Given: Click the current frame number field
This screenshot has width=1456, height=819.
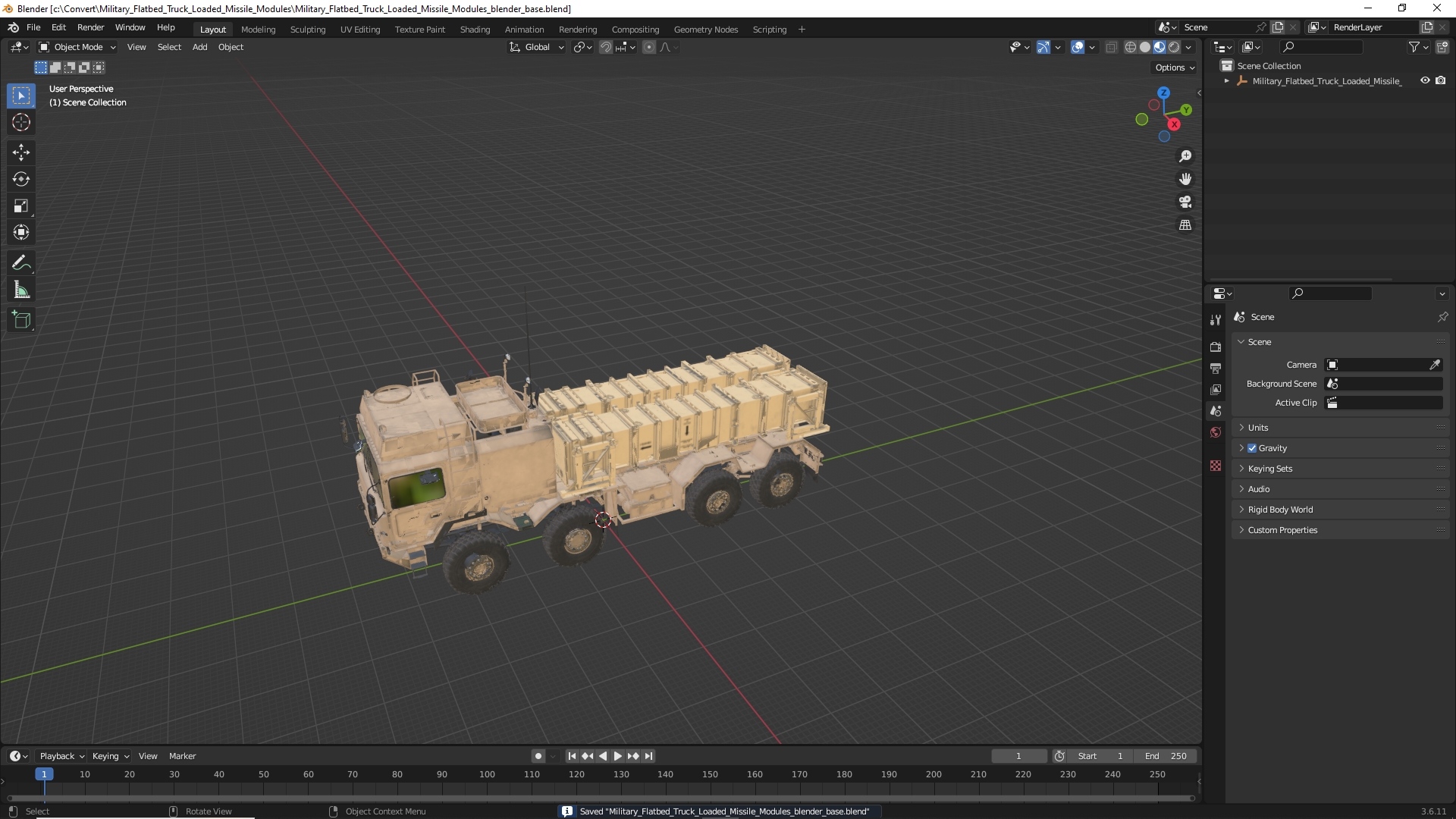Looking at the screenshot, I should [x=1018, y=756].
